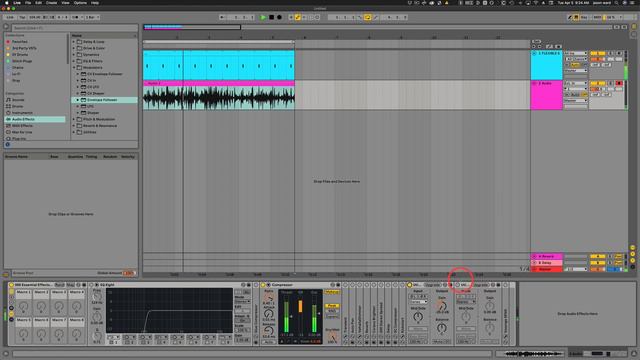Click Macro 1 knob in effects rack
The height and width of the screenshot is (360, 640).
pos(23,306)
